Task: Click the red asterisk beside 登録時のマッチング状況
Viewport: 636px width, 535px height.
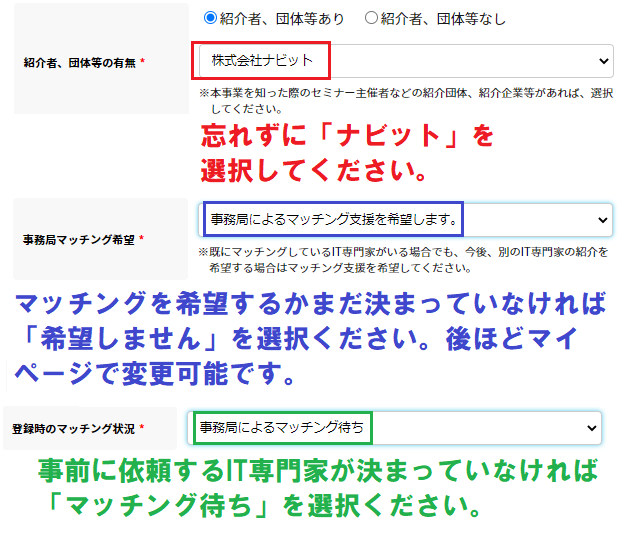Action: point(142,428)
